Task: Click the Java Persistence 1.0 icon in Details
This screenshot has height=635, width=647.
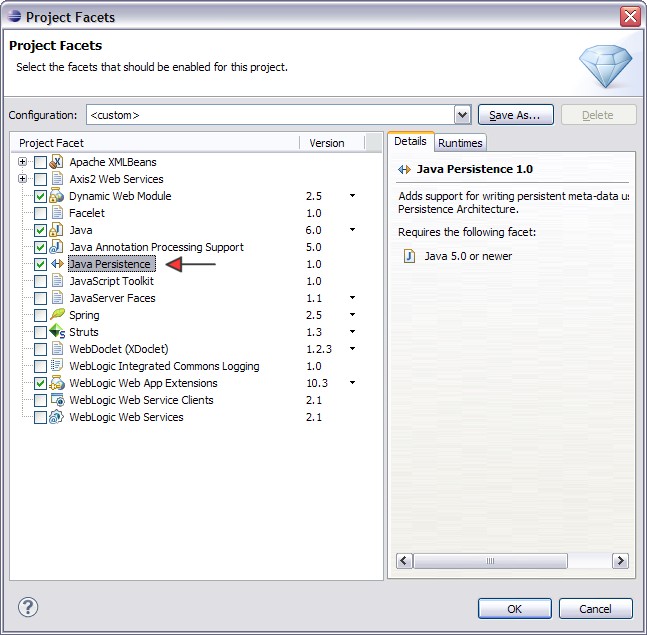Action: (x=404, y=169)
